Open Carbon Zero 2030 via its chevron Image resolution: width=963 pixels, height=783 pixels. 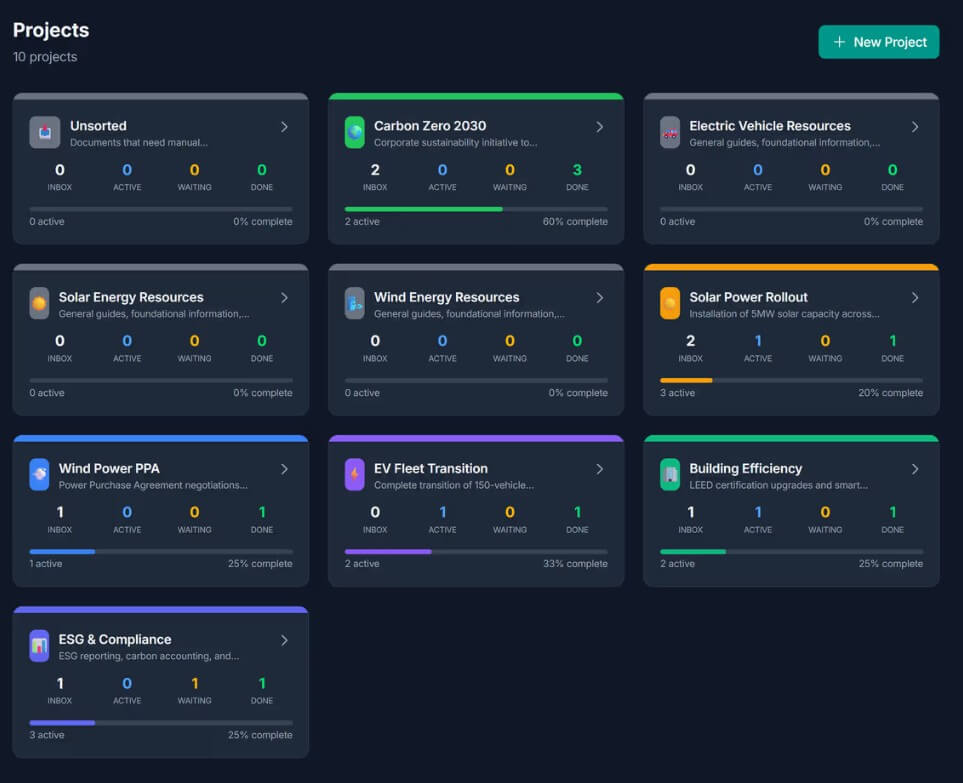(x=599, y=127)
